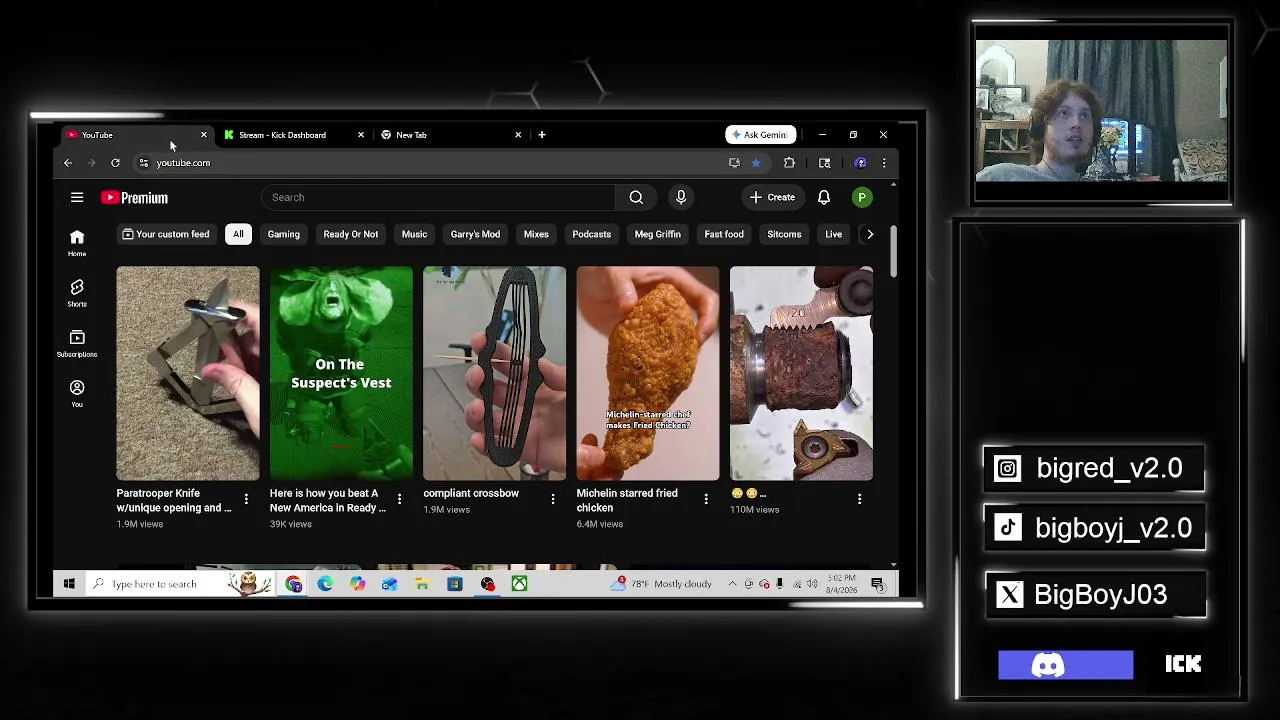Filter feed by Ready Or Not chip
This screenshot has height=720, width=1280.
pos(351,234)
